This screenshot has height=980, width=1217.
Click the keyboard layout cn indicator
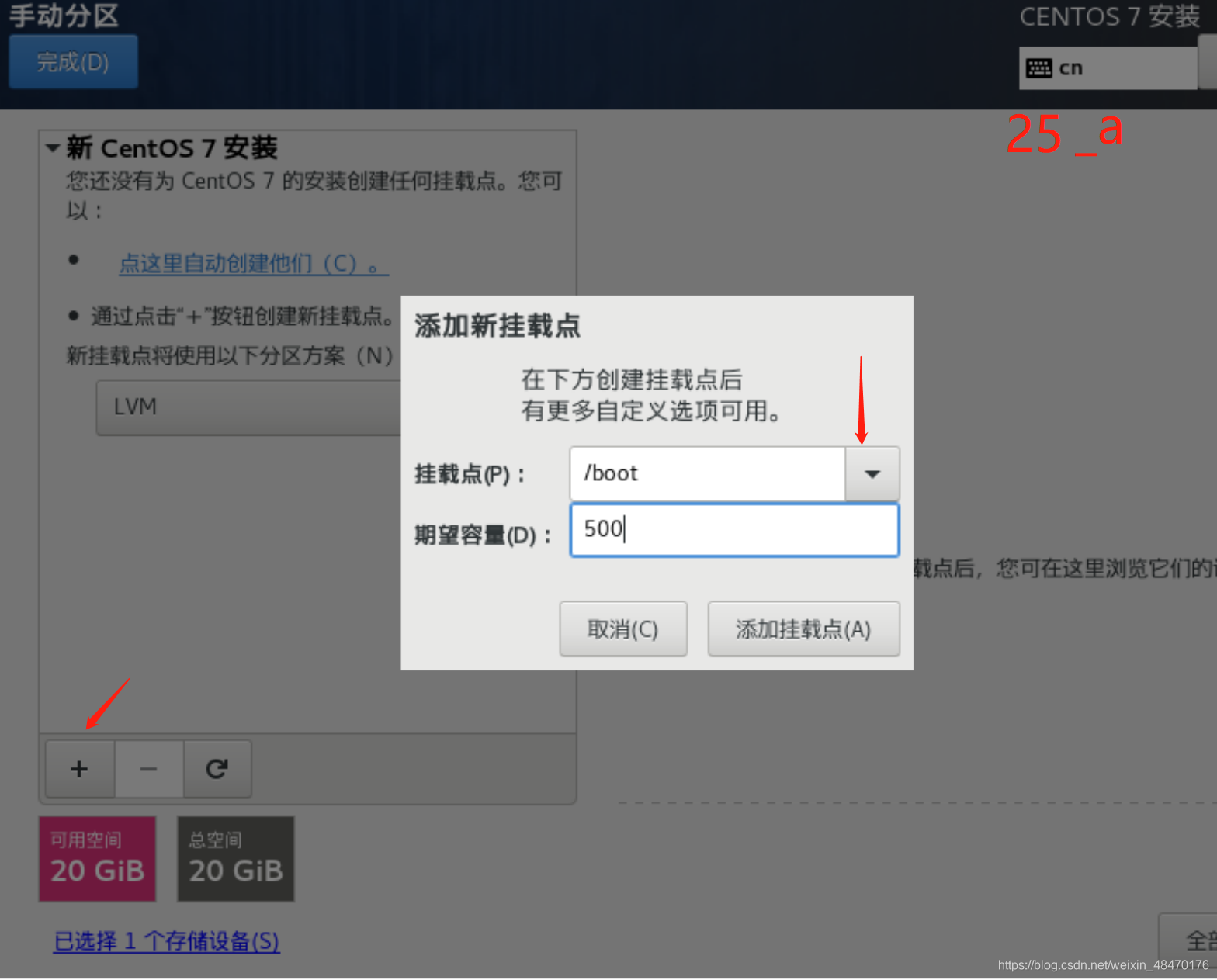coord(1108,68)
